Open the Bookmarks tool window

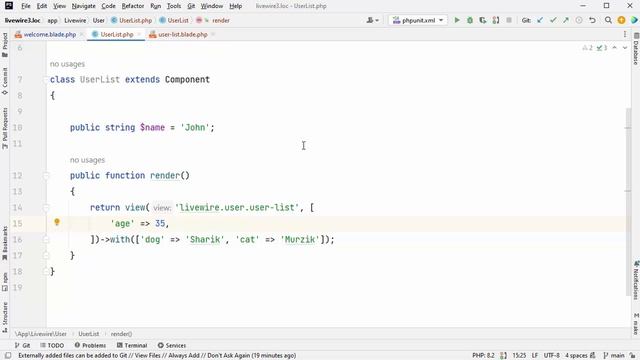pos(5,243)
